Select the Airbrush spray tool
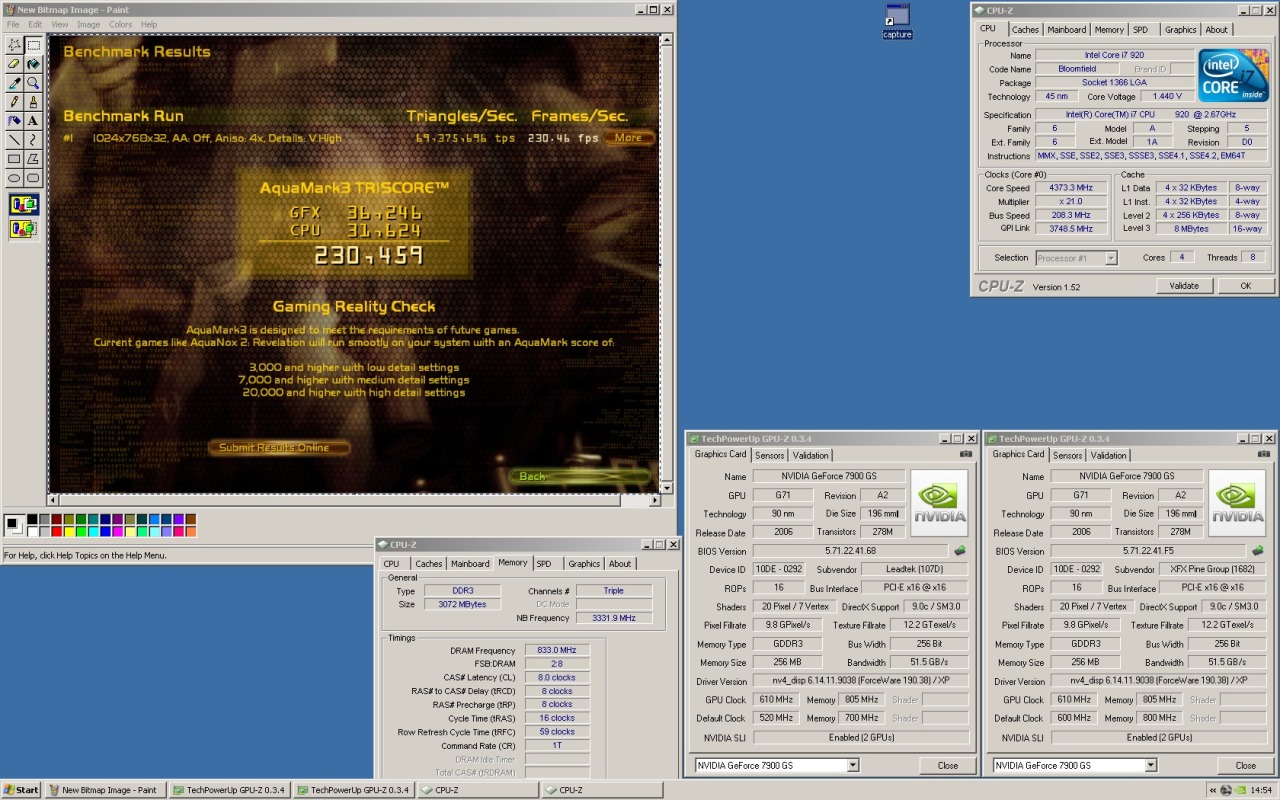Image resolution: width=1280 pixels, height=800 pixels. (15, 121)
